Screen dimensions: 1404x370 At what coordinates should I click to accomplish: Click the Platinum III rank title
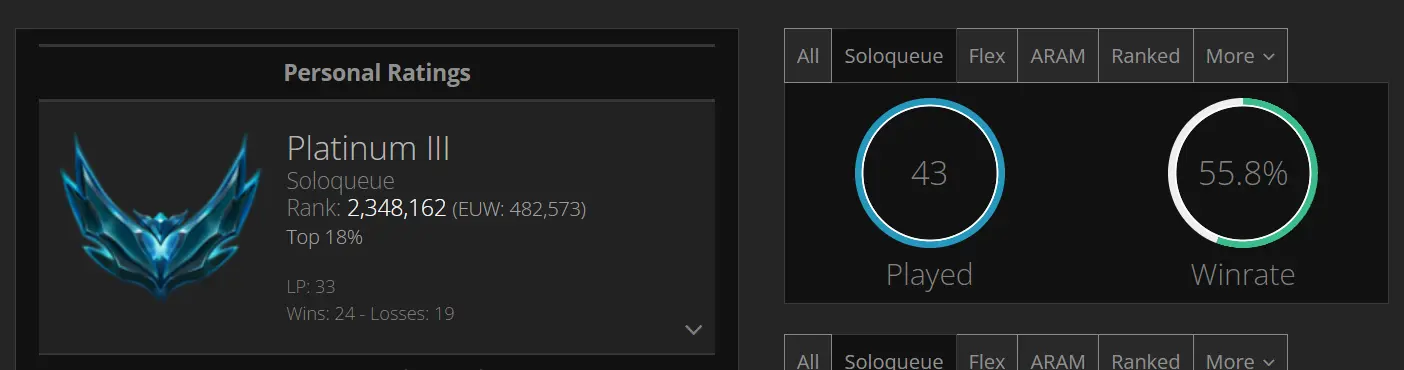tap(368, 149)
